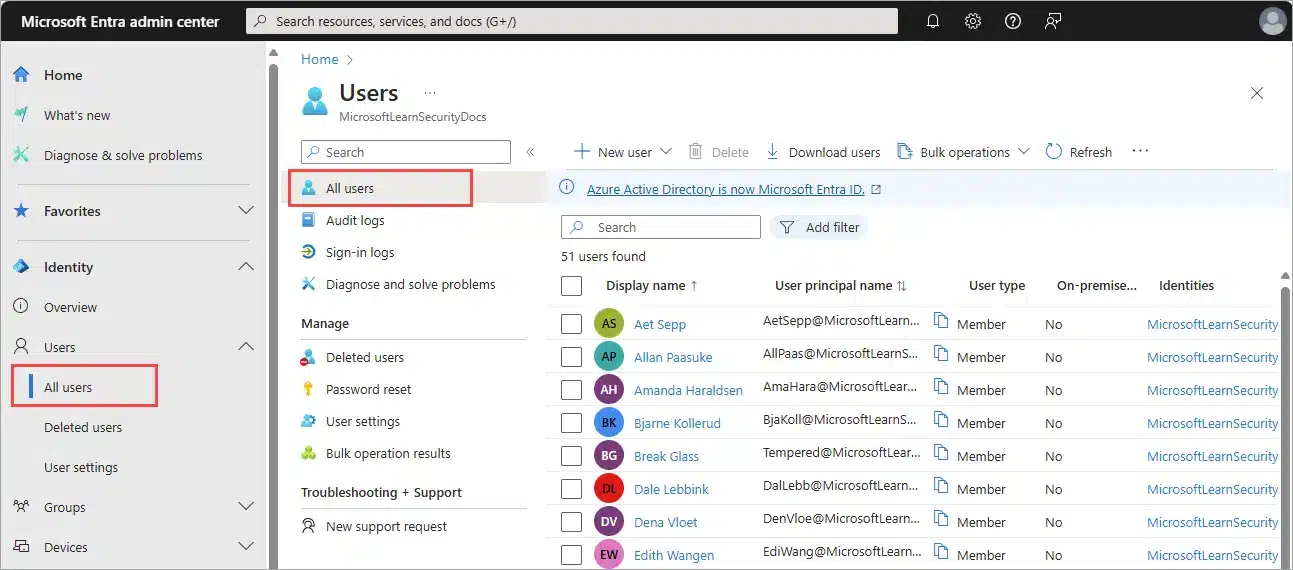Expand the Favorites section chevron
1293x570 pixels.
coord(245,211)
